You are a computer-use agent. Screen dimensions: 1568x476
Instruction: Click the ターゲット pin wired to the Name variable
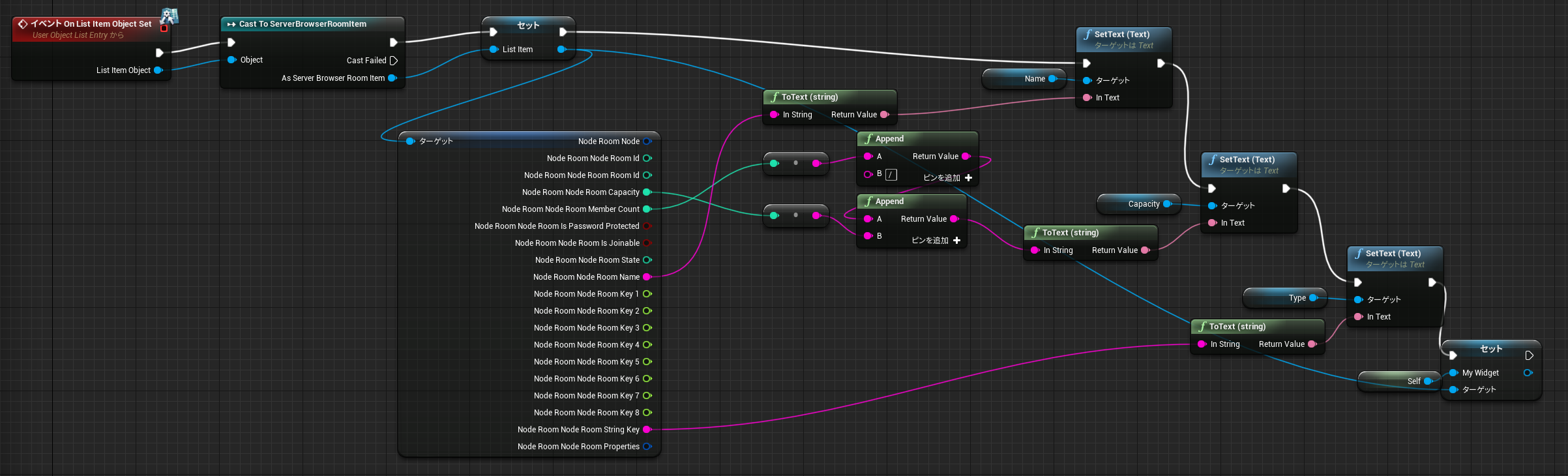[1087, 81]
